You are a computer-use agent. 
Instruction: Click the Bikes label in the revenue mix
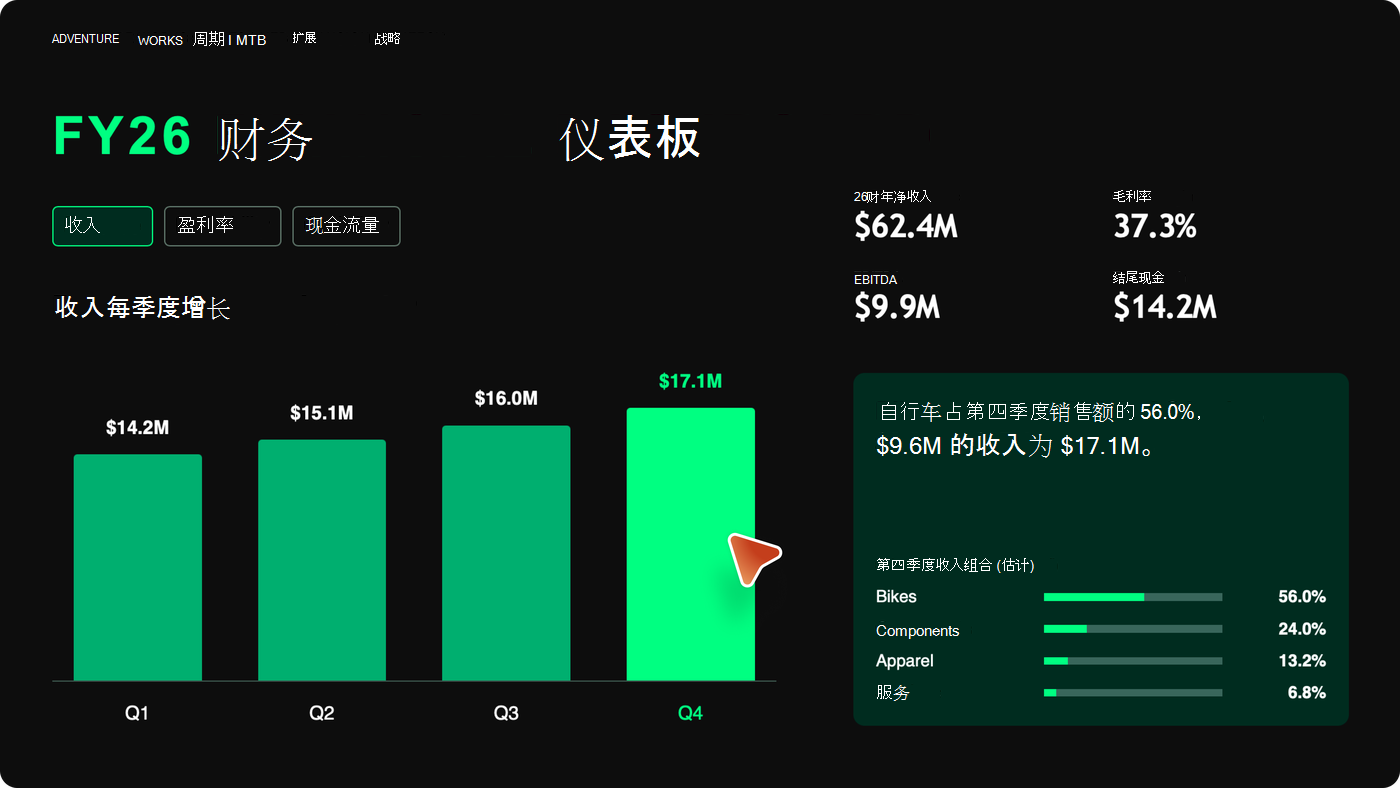(896, 597)
